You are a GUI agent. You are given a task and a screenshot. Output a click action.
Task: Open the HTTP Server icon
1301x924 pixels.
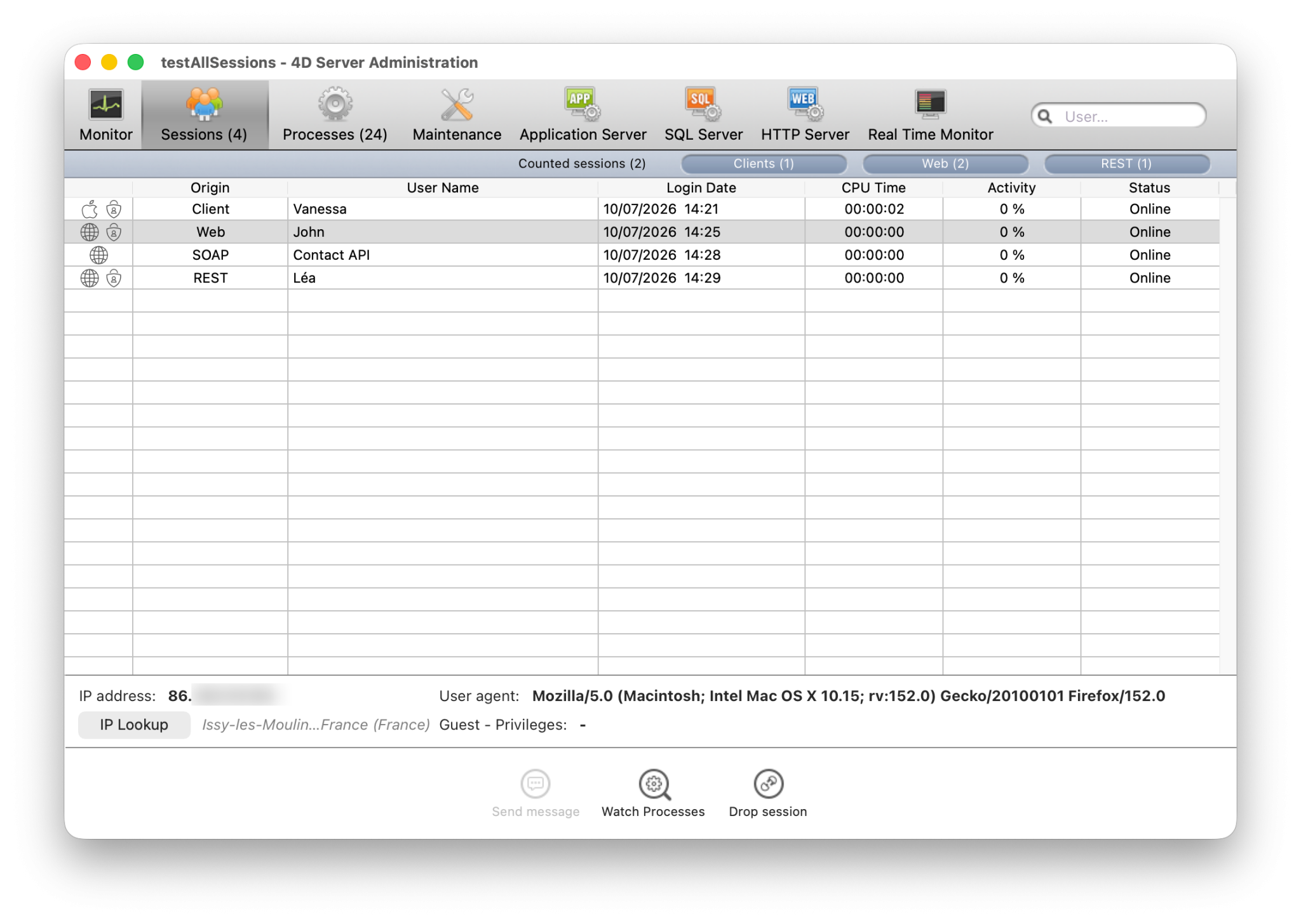(x=805, y=105)
